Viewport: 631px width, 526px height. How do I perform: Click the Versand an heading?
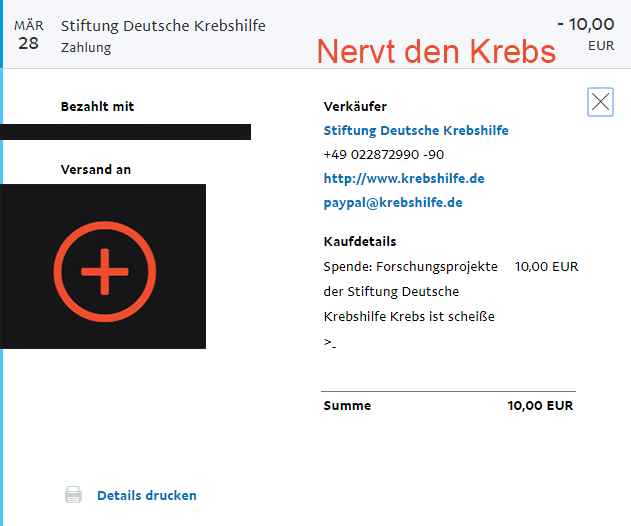[96, 169]
